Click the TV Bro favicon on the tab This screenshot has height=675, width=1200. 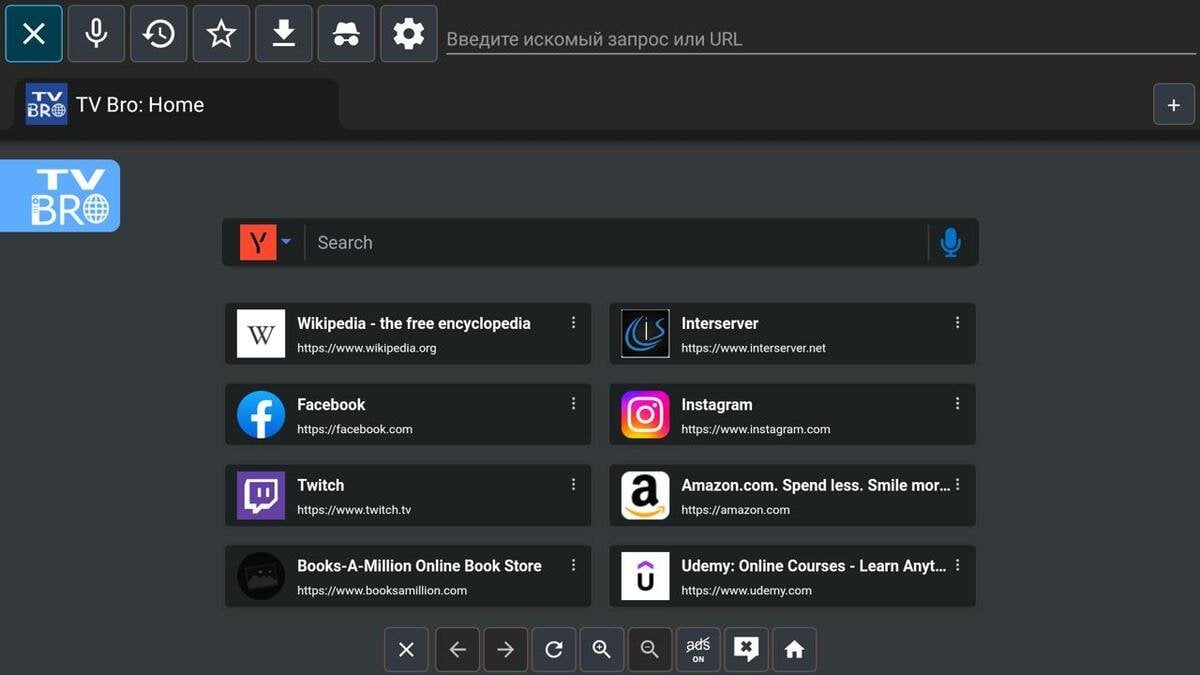(x=46, y=104)
